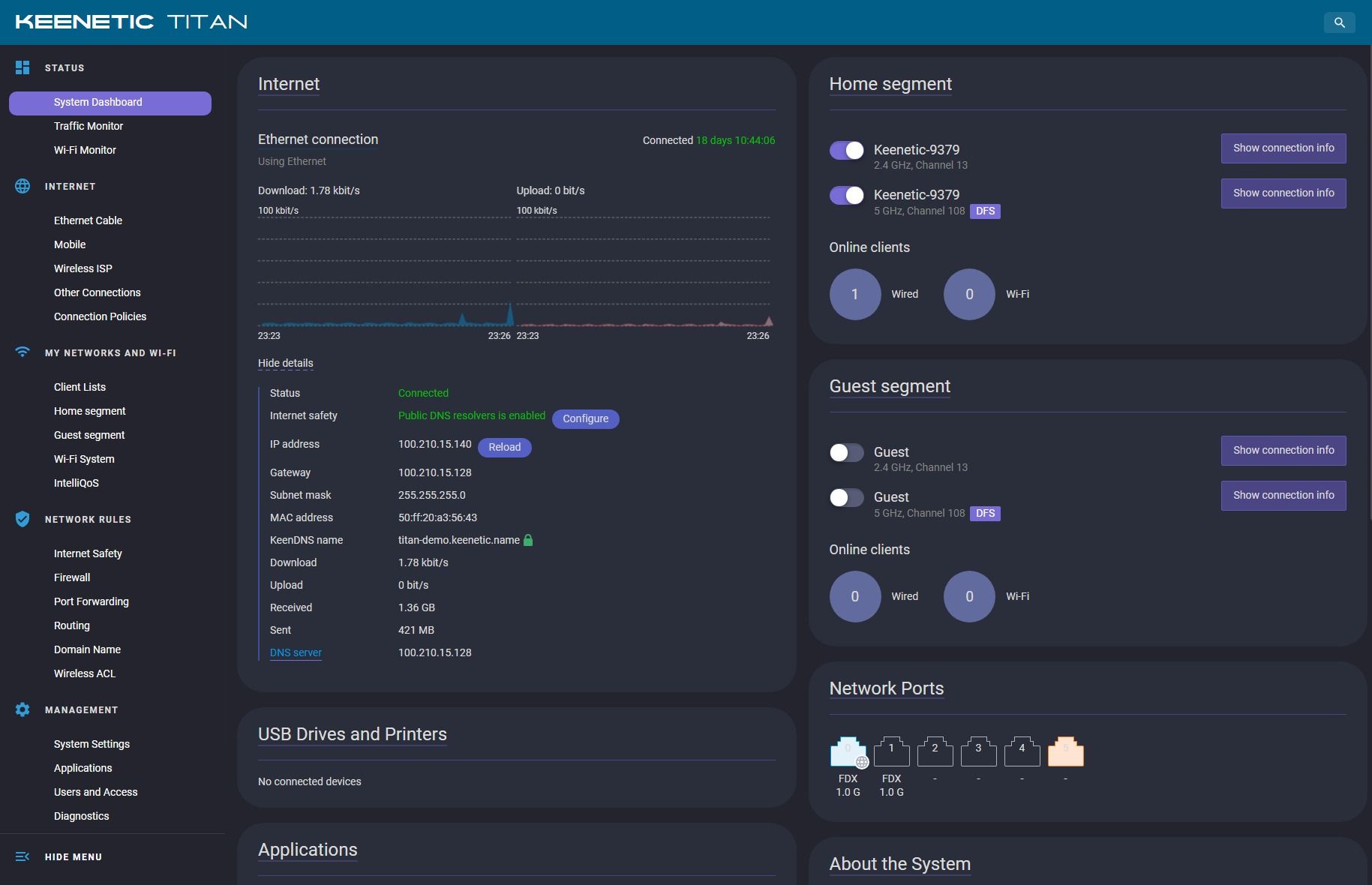The image size is (1372, 885).
Task: Click Reload button beside IP address
Action: point(505,447)
